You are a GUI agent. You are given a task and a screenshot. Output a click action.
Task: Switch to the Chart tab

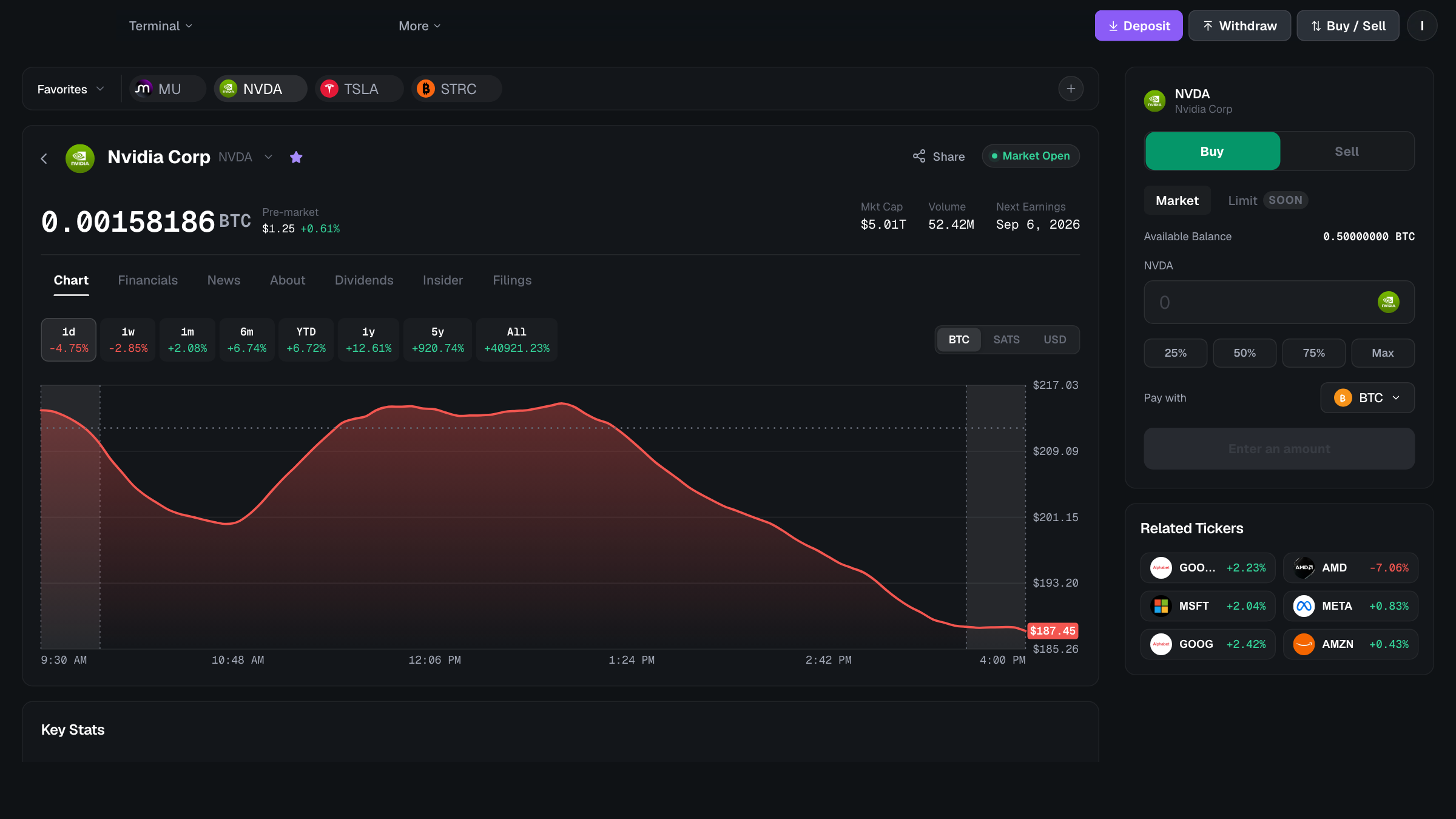point(71,280)
